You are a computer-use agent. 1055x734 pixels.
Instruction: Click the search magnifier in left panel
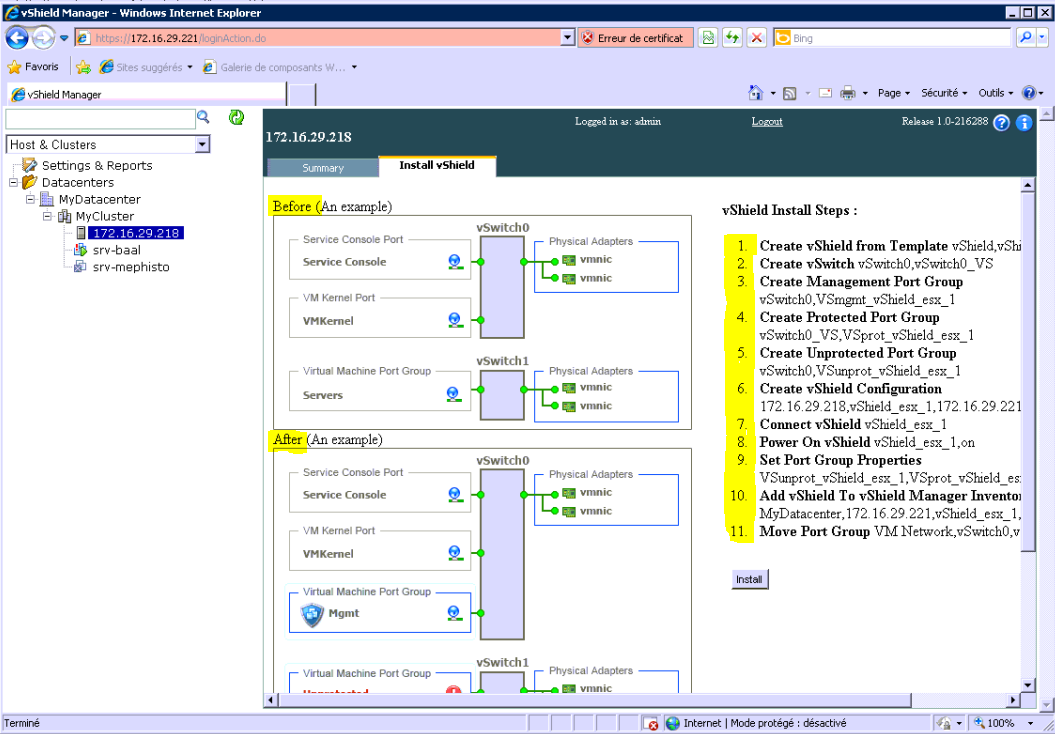pyautogui.click(x=203, y=118)
